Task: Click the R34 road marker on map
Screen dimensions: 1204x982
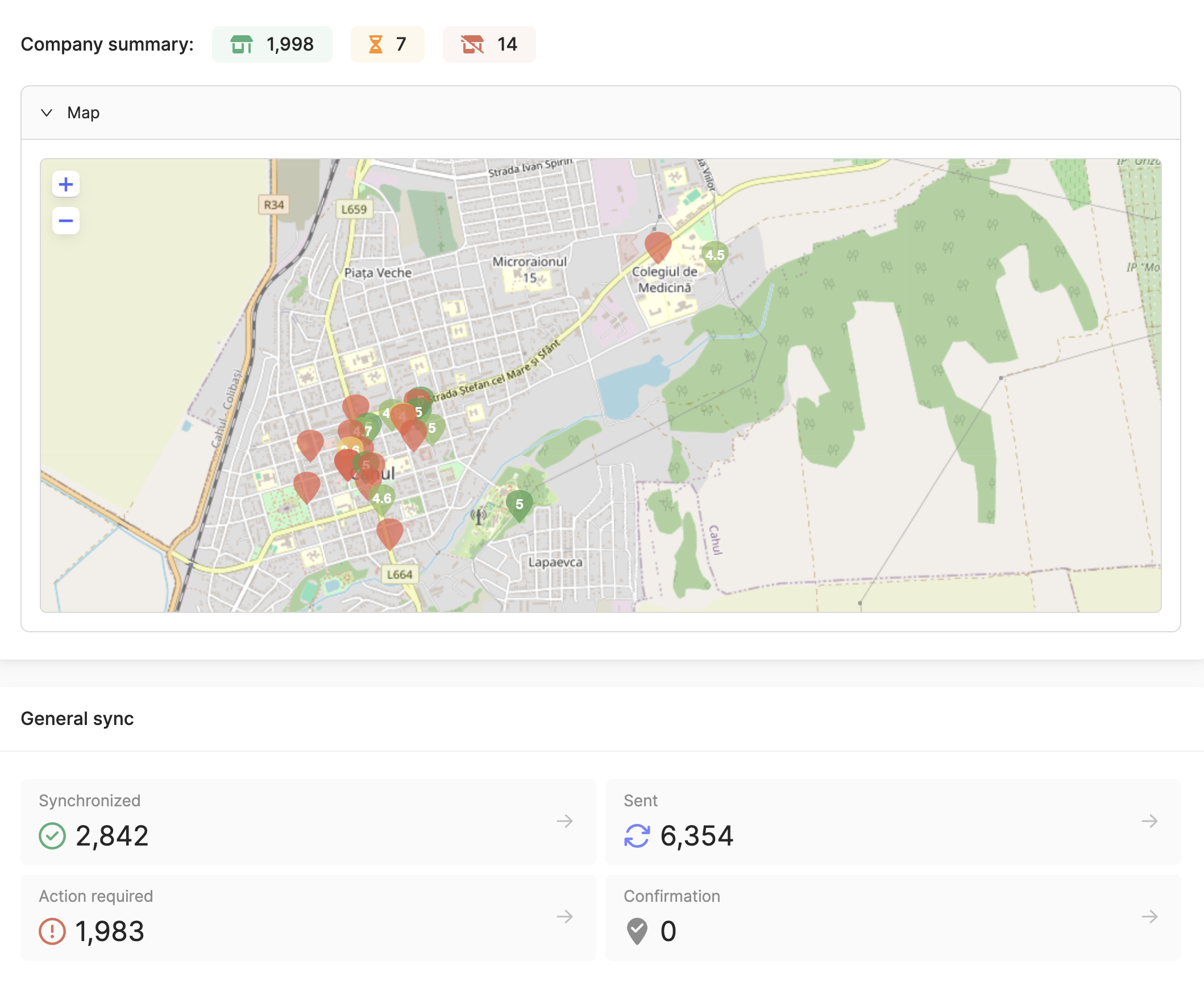Action: pos(274,205)
